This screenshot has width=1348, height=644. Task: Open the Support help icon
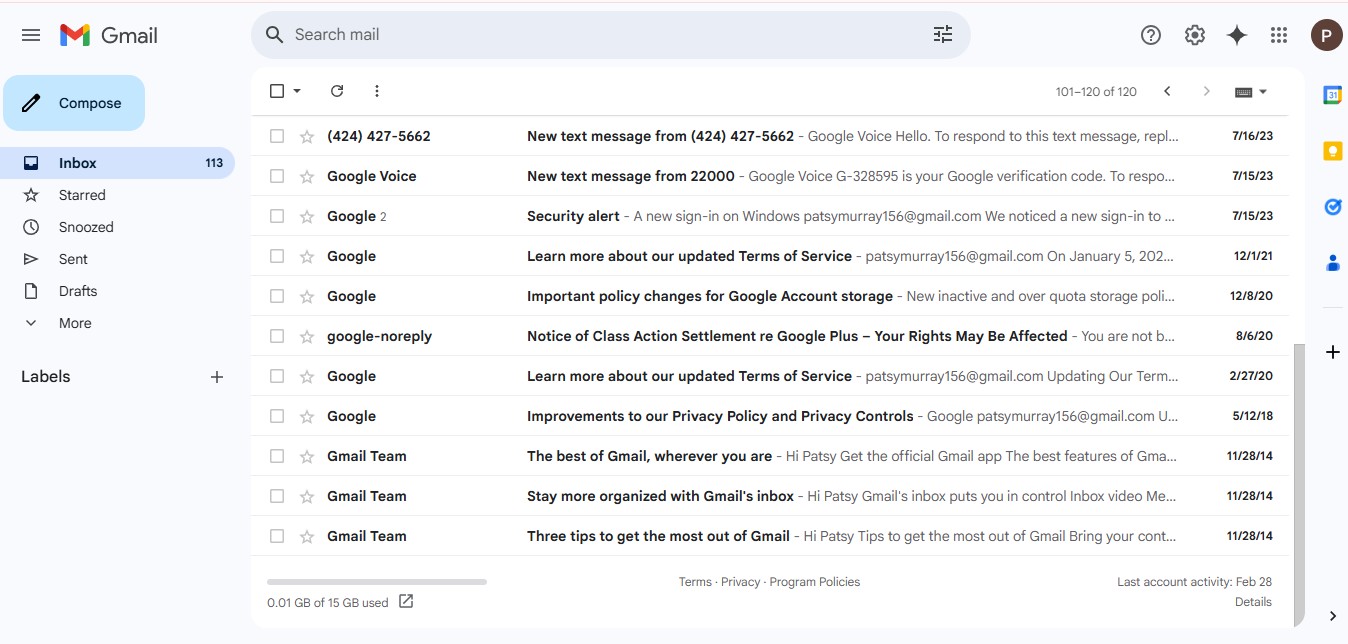[1151, 35]
